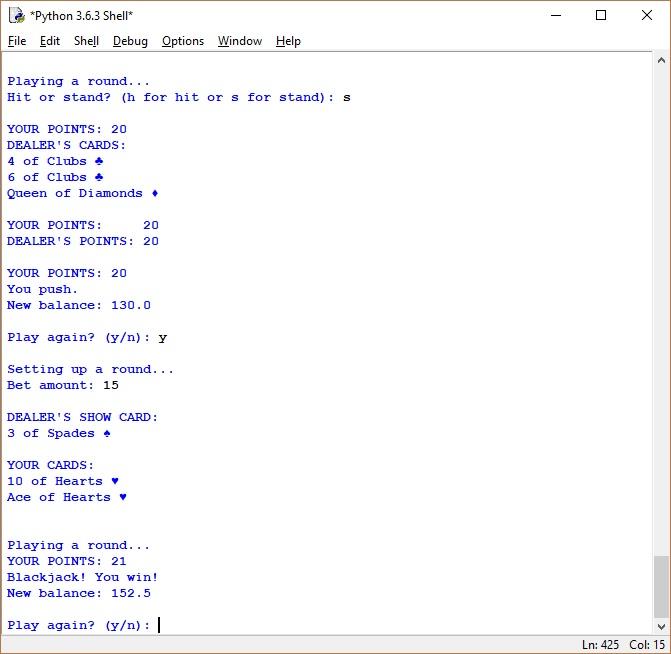Click the 'Queen of Diamonds' line
671x654 pixels.
click(x=83, y=193)
